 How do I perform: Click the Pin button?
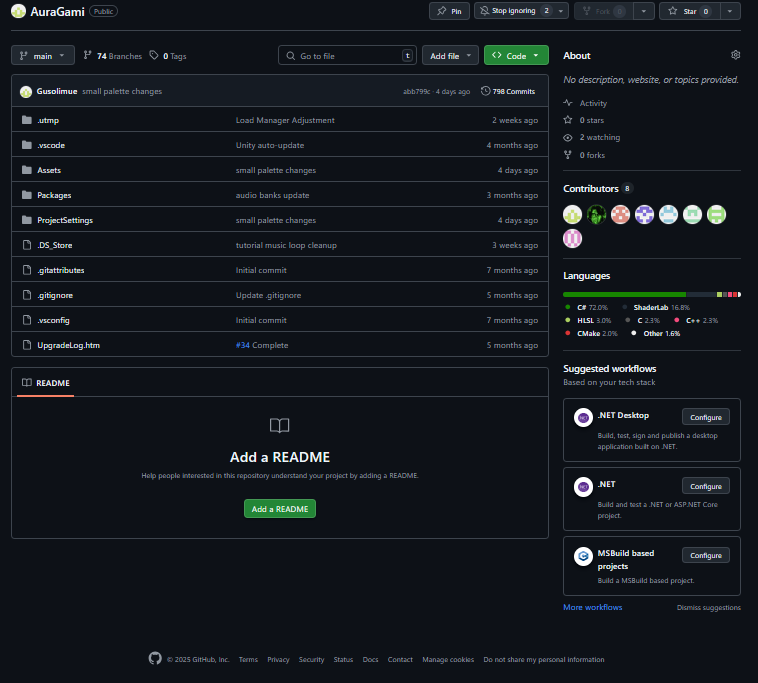(x=449, y=11)
